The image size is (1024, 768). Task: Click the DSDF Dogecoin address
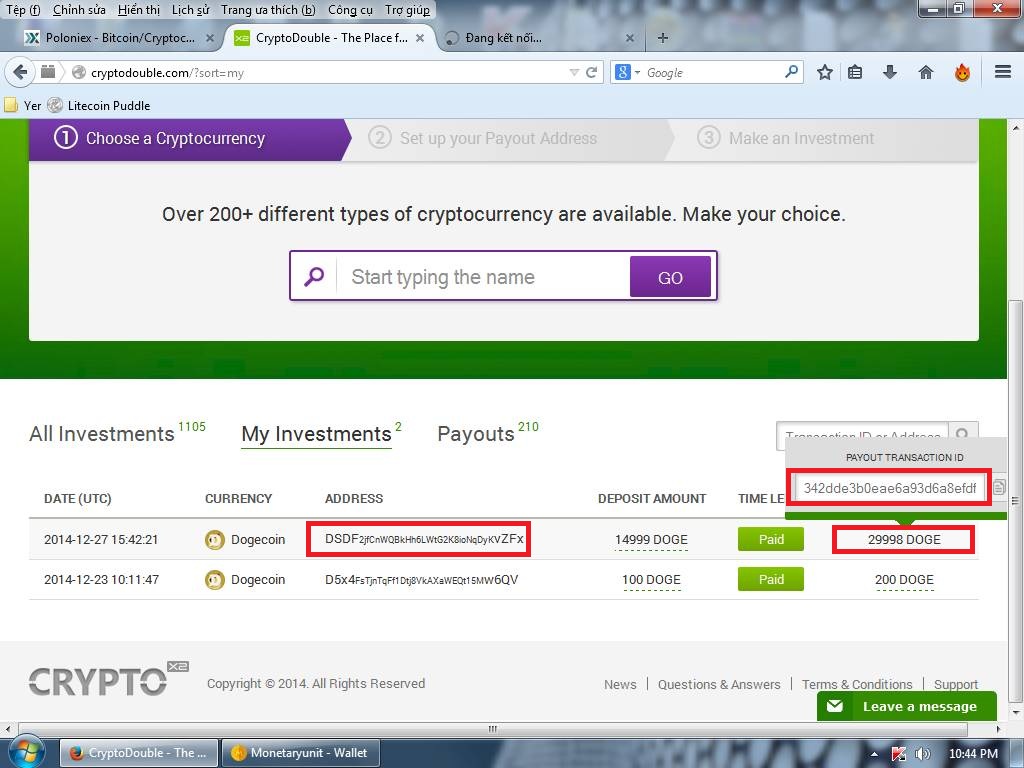click(x=424, y=539)
